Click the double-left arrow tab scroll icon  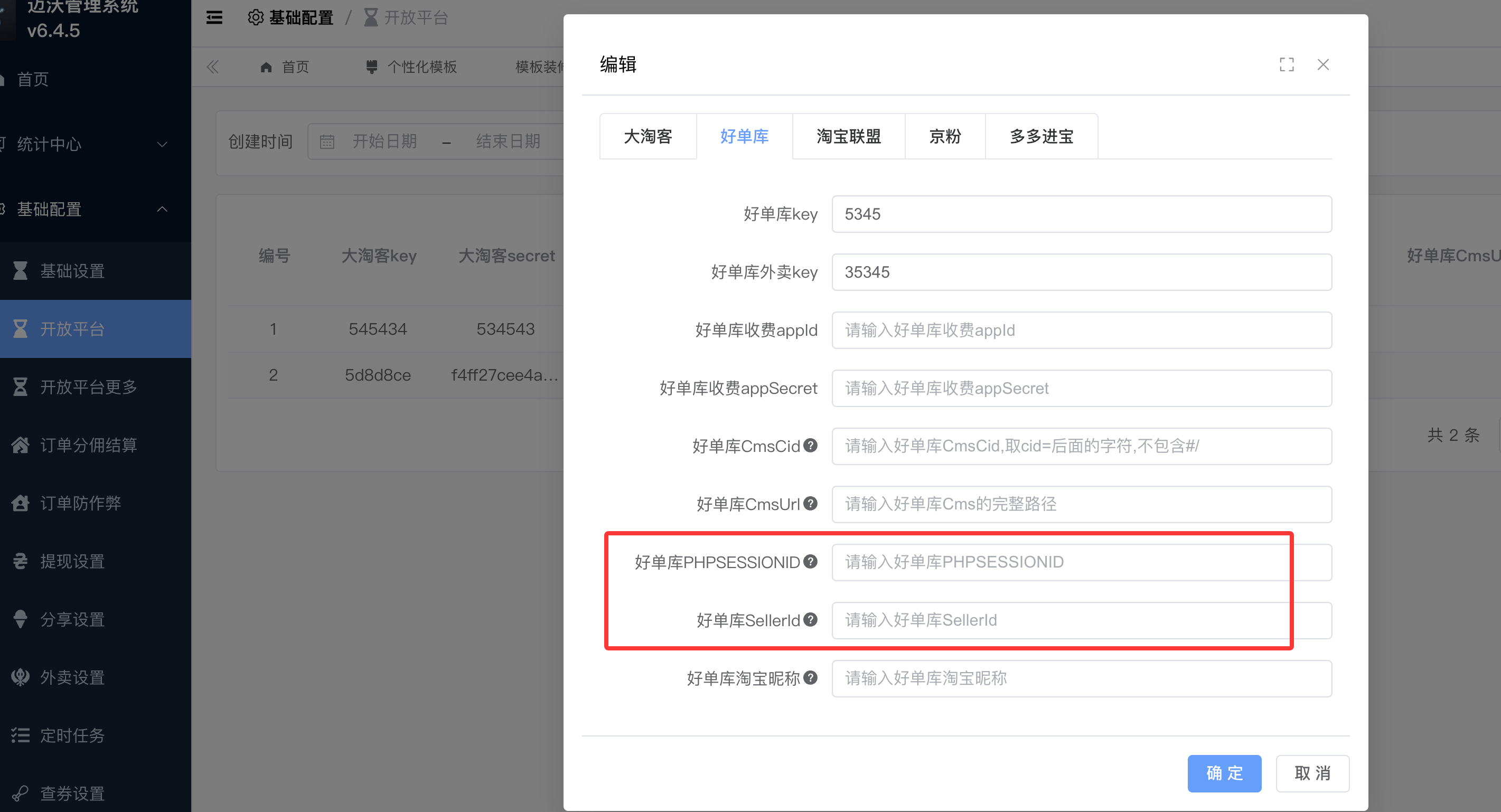point(213,67)
